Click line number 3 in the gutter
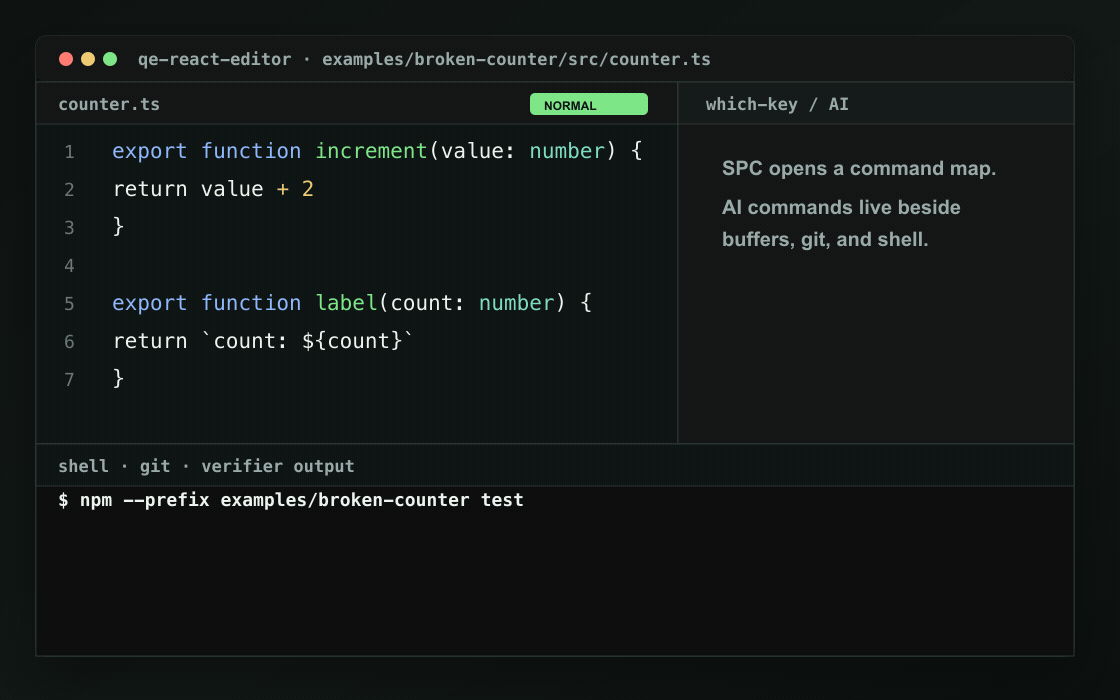 coord(69,227)
